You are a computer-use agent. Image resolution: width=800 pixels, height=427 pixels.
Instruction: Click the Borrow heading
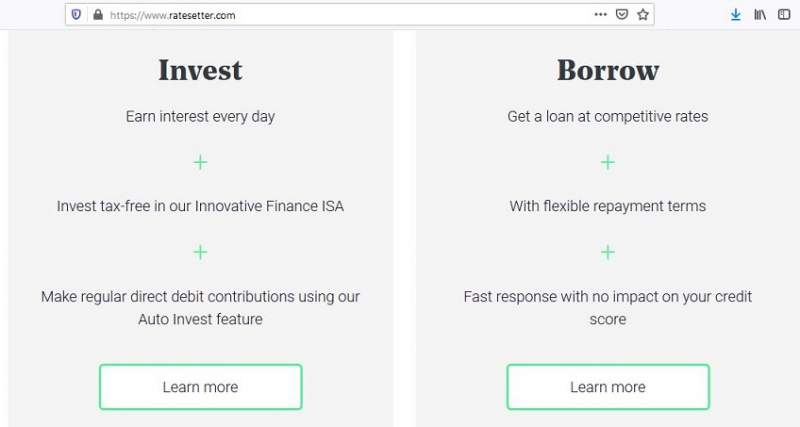[x=608, y=70]
